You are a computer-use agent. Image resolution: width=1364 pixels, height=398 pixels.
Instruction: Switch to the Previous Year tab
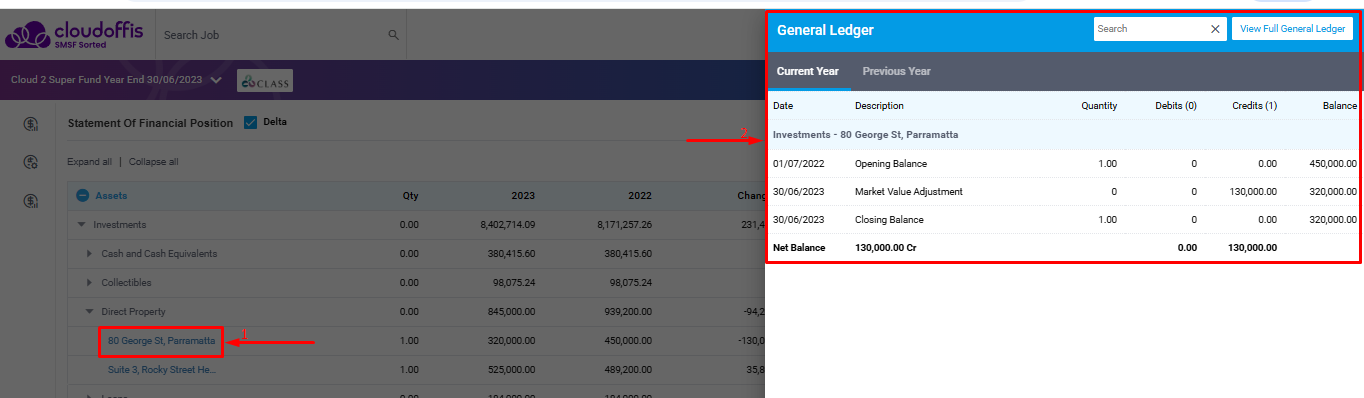click(x=897, y=71)
